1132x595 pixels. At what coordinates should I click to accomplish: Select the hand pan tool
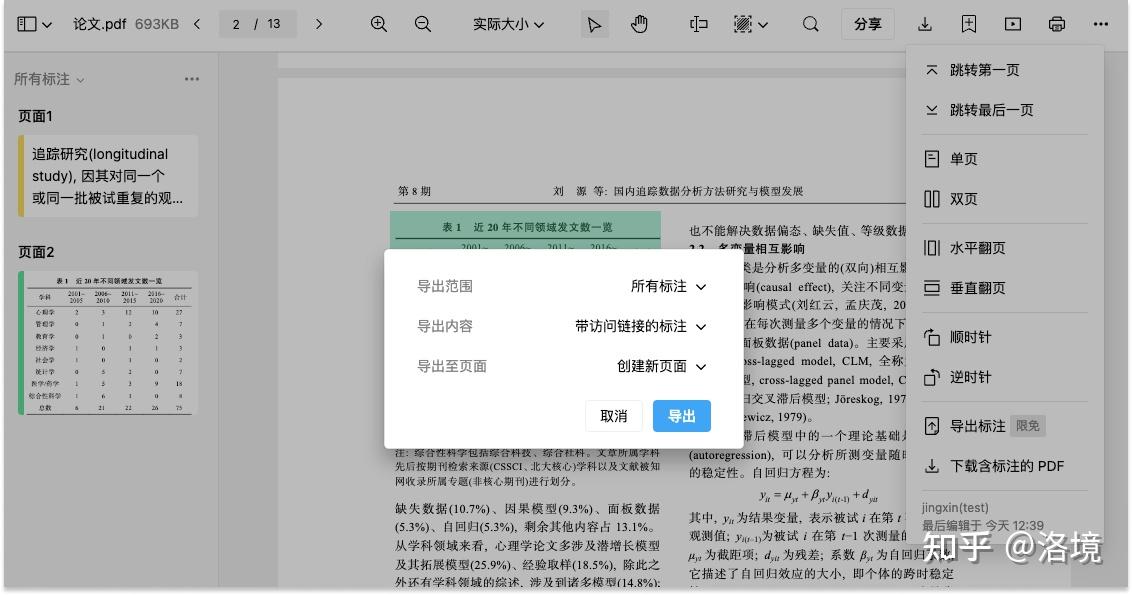point(639,24)
